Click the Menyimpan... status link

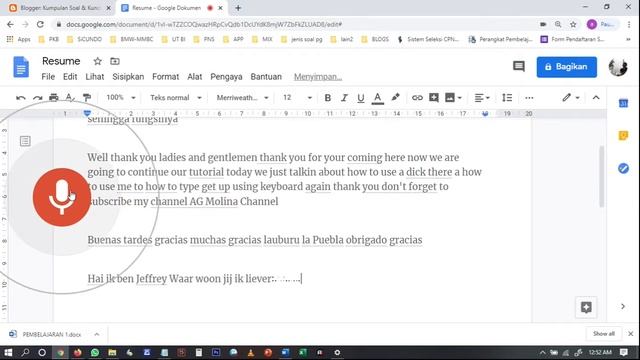click(318, 77)
